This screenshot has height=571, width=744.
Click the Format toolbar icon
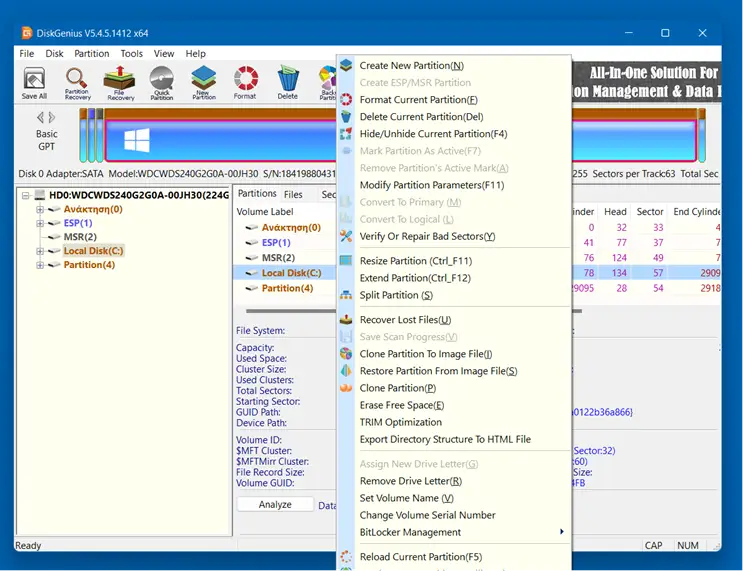pos(245,83)
